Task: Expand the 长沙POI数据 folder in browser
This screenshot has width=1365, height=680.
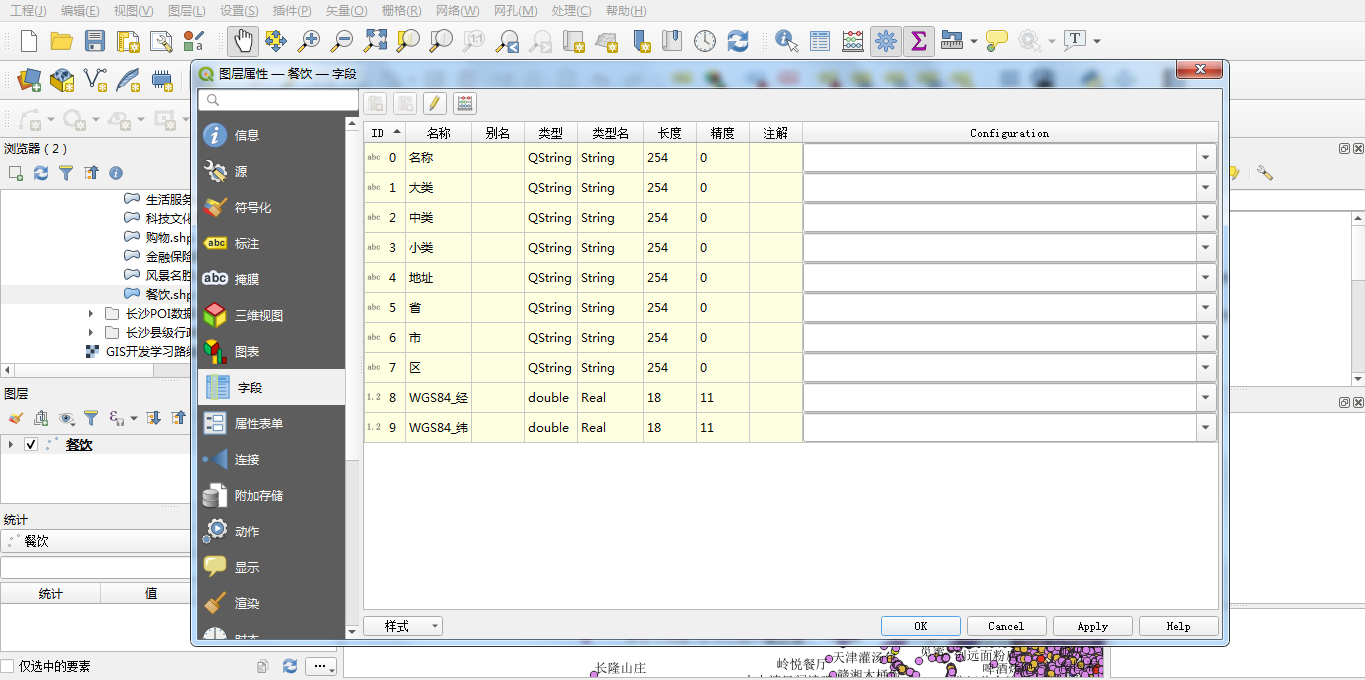Action: click(91, 314)
